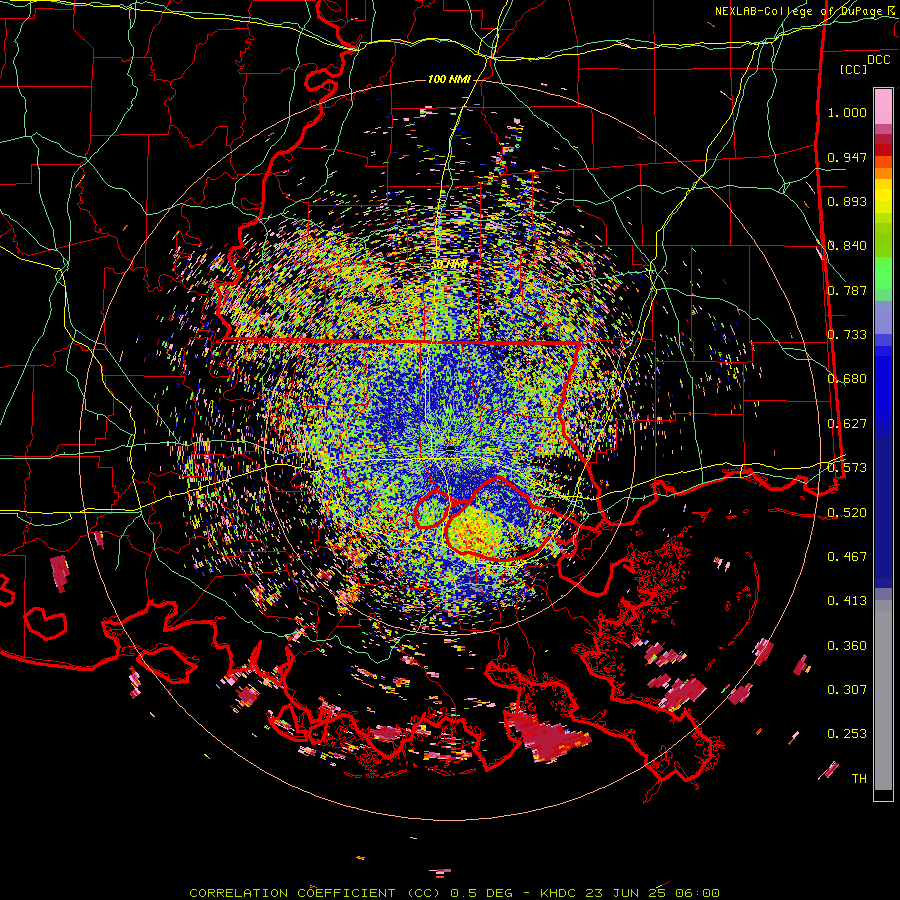Pick the pink swatch beside 1.000

[x=883, y=107]
